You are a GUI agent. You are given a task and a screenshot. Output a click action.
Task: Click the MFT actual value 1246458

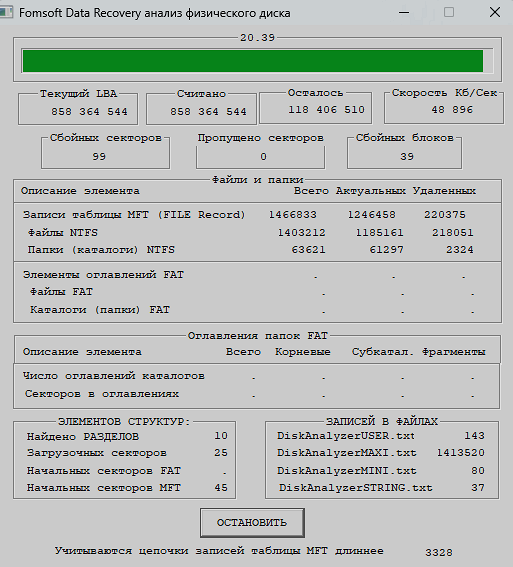(371, 215)
